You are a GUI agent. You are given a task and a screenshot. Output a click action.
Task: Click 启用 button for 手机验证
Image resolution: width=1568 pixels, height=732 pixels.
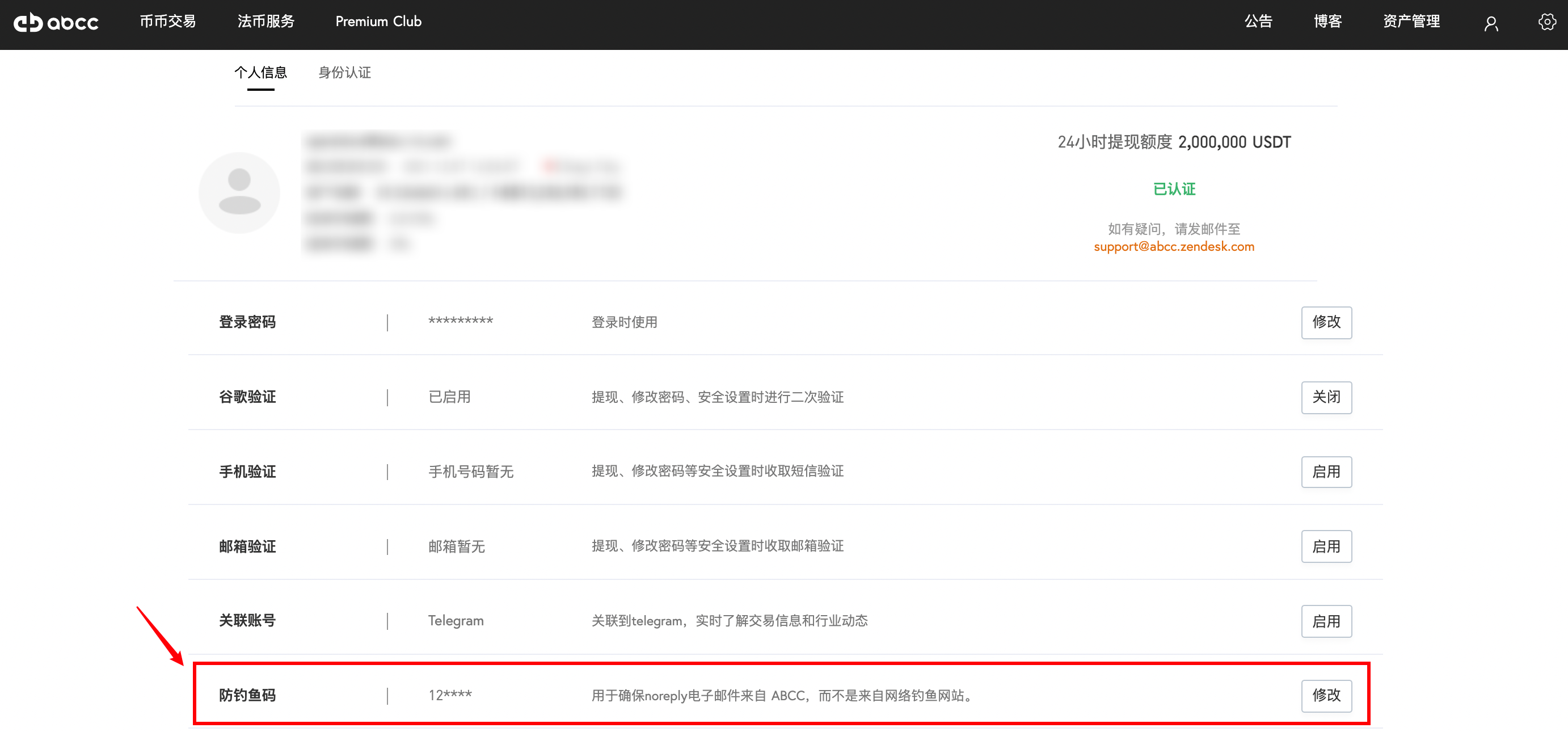coord(1326,472)
